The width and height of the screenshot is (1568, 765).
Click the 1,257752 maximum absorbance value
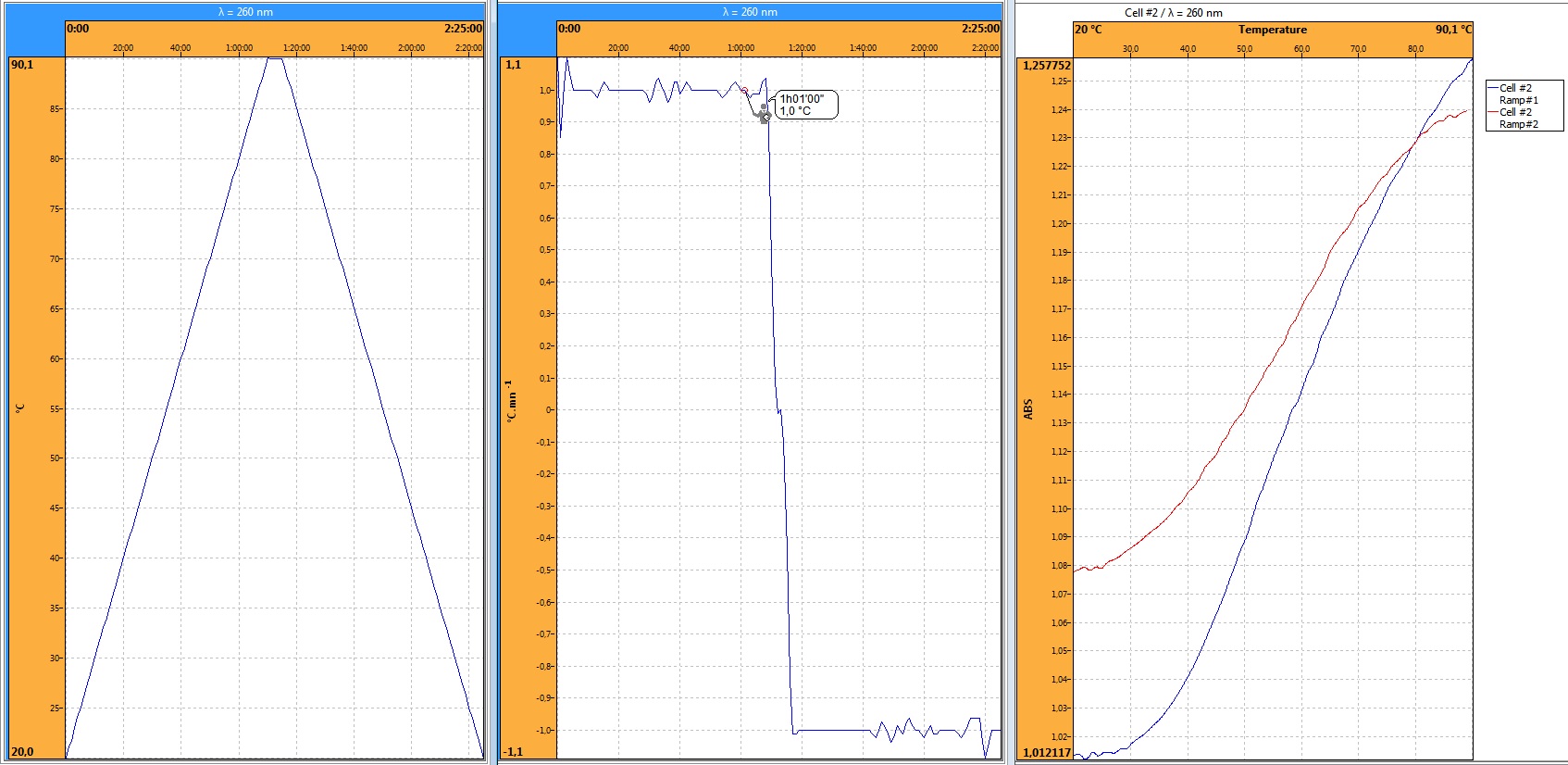coord(1046,66)
